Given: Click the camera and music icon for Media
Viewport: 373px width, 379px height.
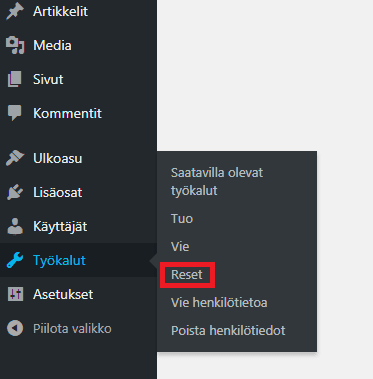Looking at the screenshot, I should [x=15, y=45].
